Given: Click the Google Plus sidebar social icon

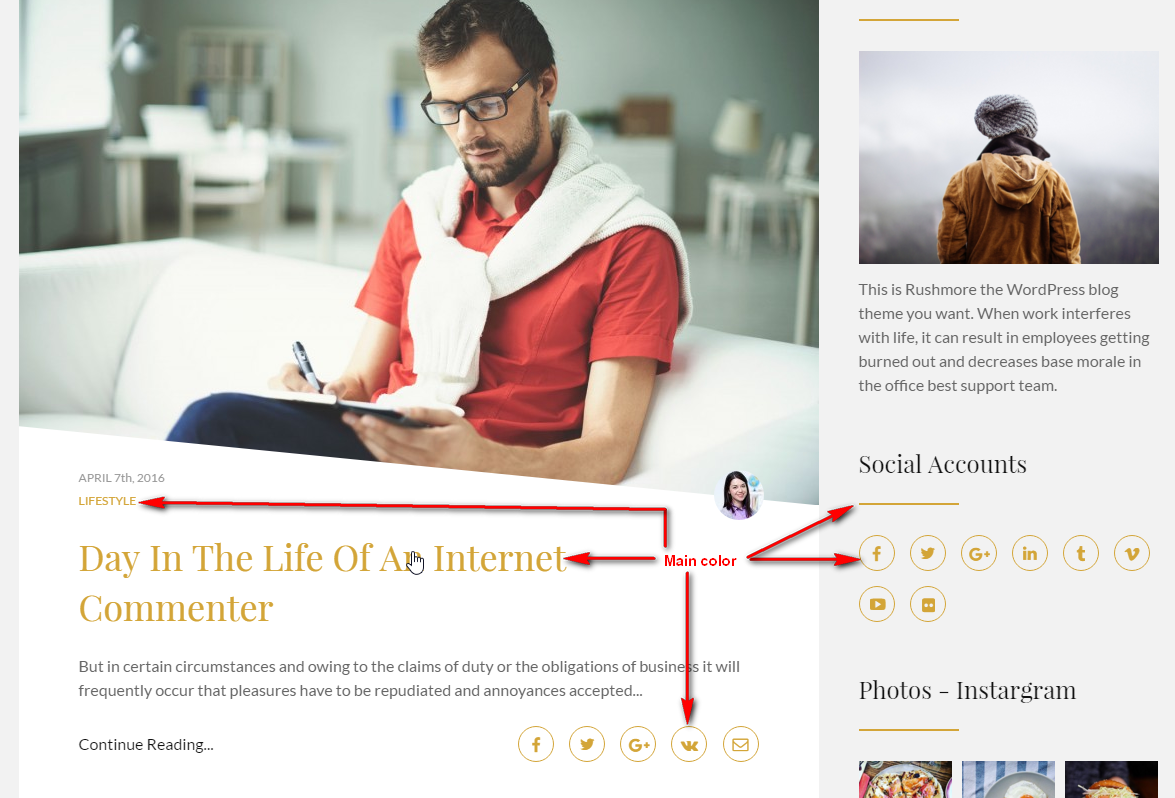Looking at the screenshot, I should coord(979,554).
